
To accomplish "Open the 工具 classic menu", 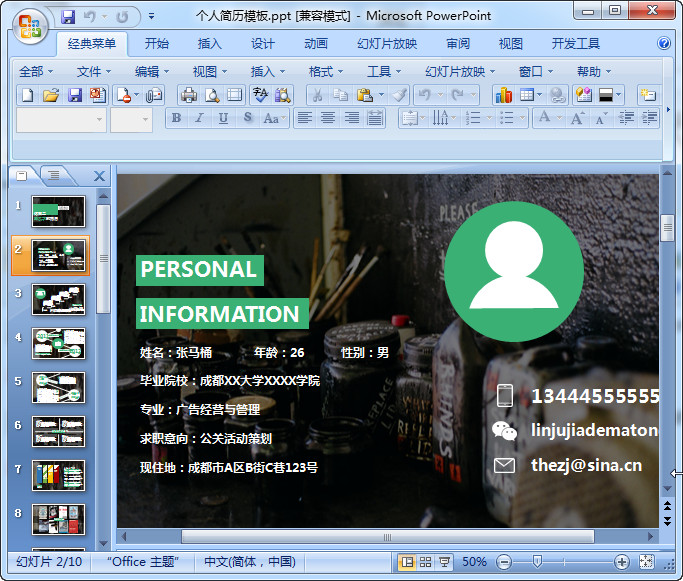I will pos(384,71).
